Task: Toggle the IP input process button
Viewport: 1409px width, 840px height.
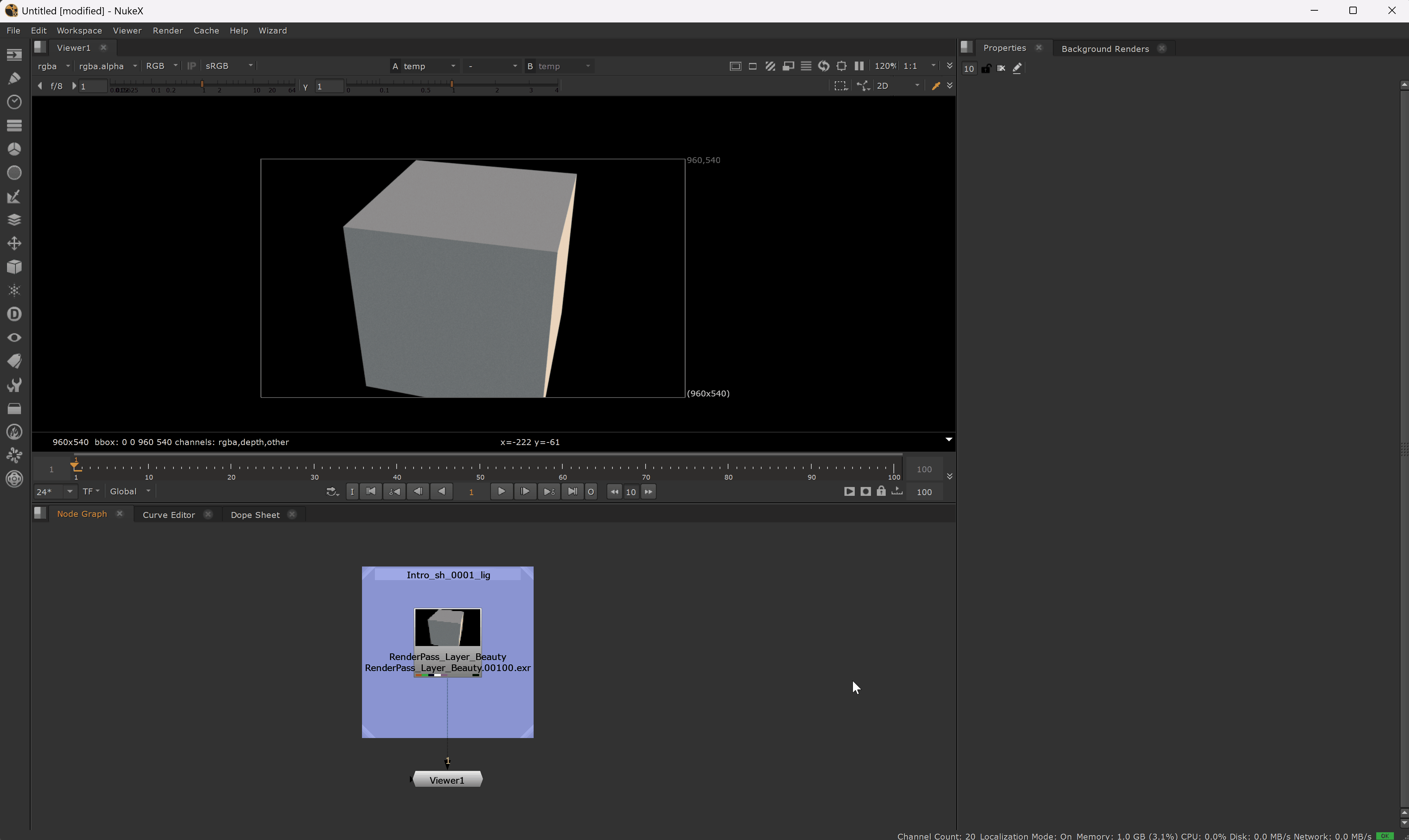Action: tap(192, 66)
